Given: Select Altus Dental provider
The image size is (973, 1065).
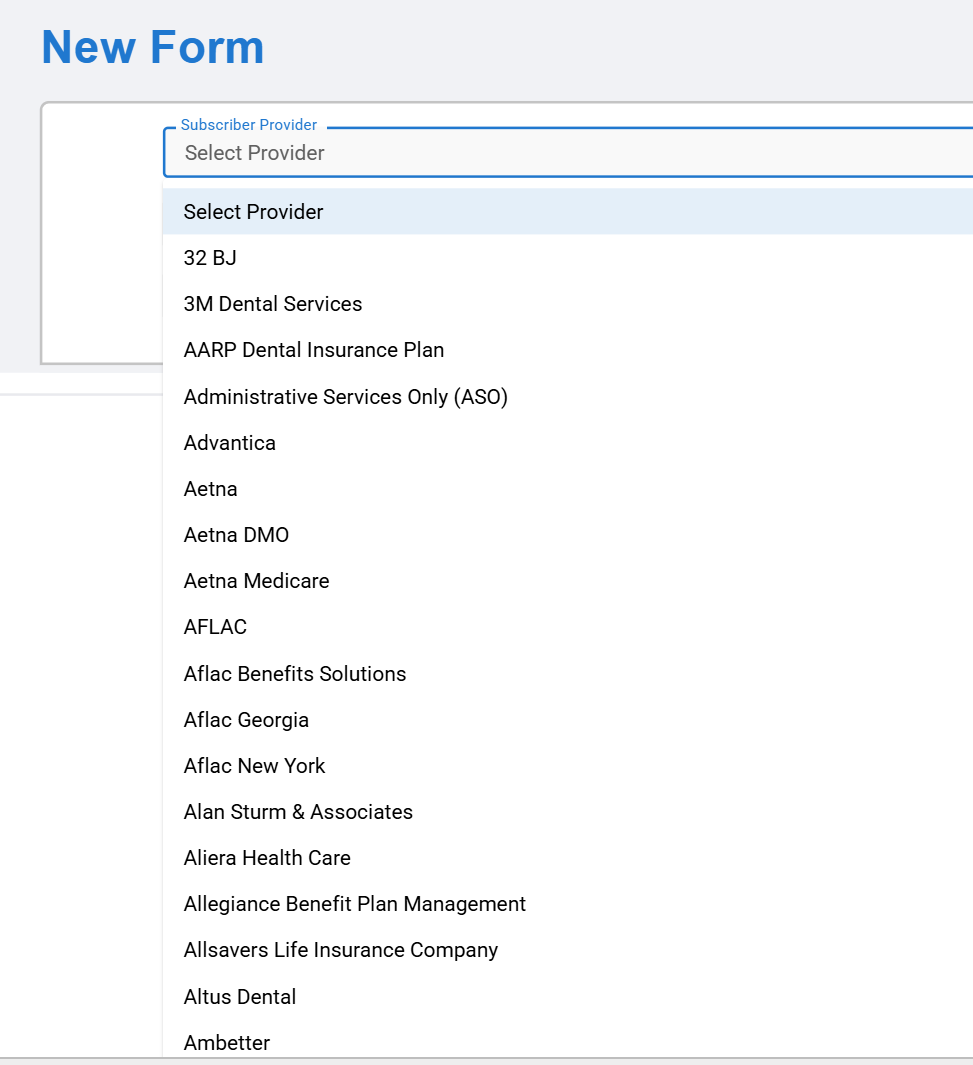Looking at the screenshot, I should point(240,997).
